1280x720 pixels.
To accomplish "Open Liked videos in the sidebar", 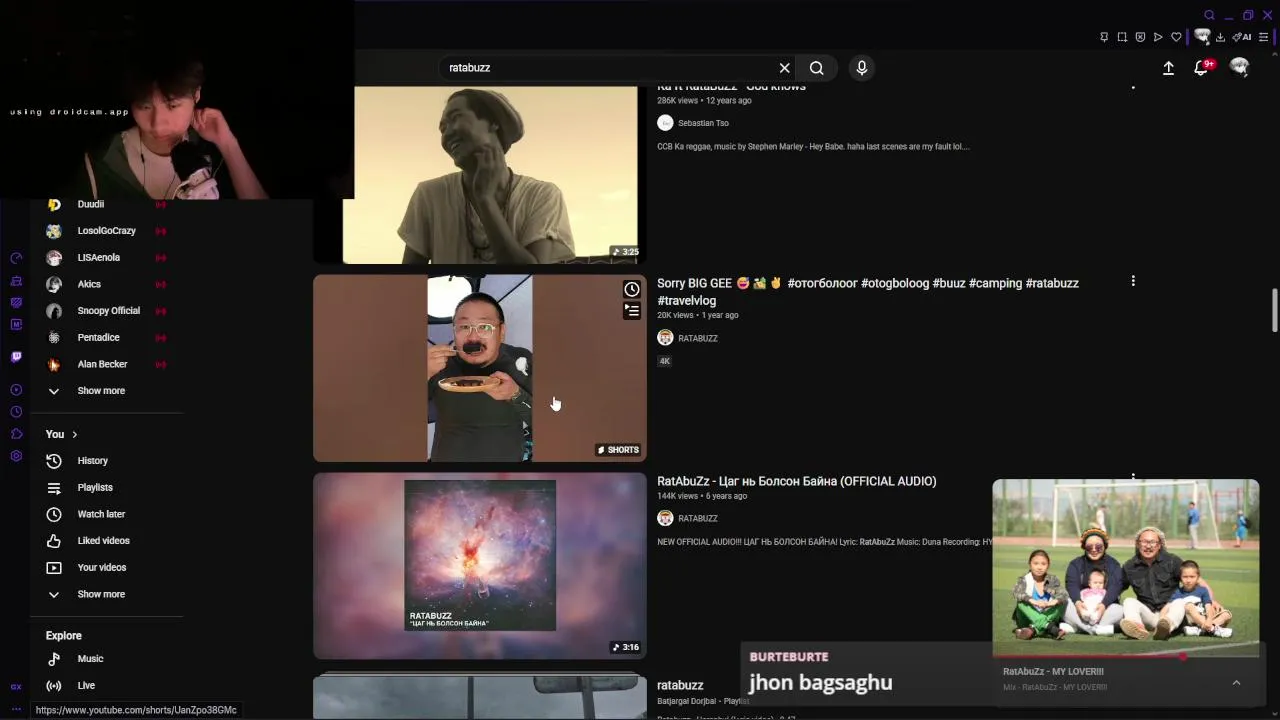I will (x=103, y=541).
